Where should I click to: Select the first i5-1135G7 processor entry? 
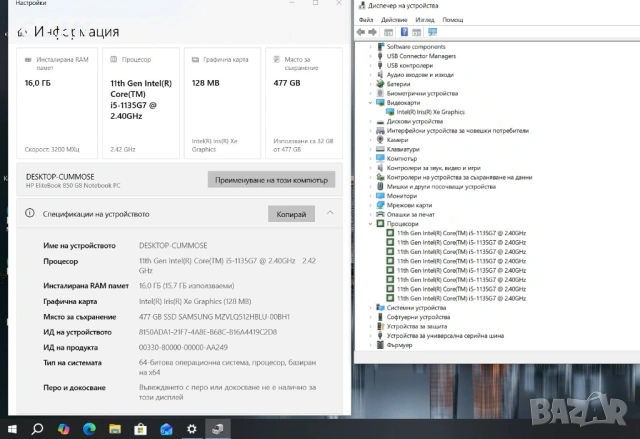coord(461,233)
